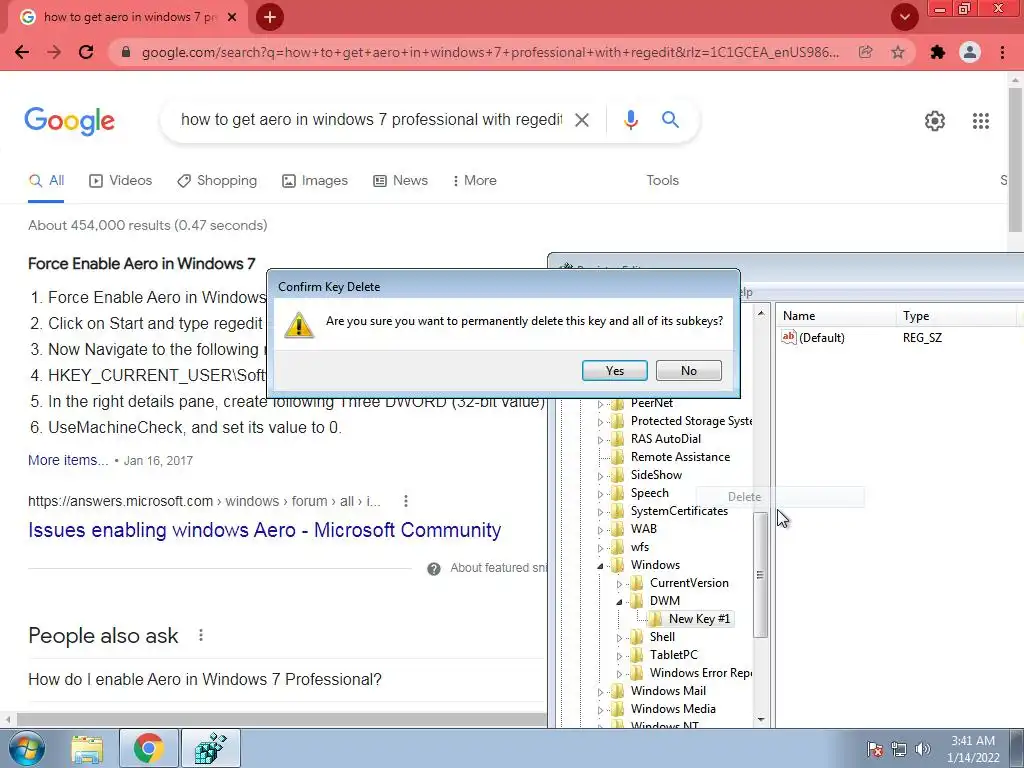
Task: Select the SideShow registry key
Action: tap(656, 475)
